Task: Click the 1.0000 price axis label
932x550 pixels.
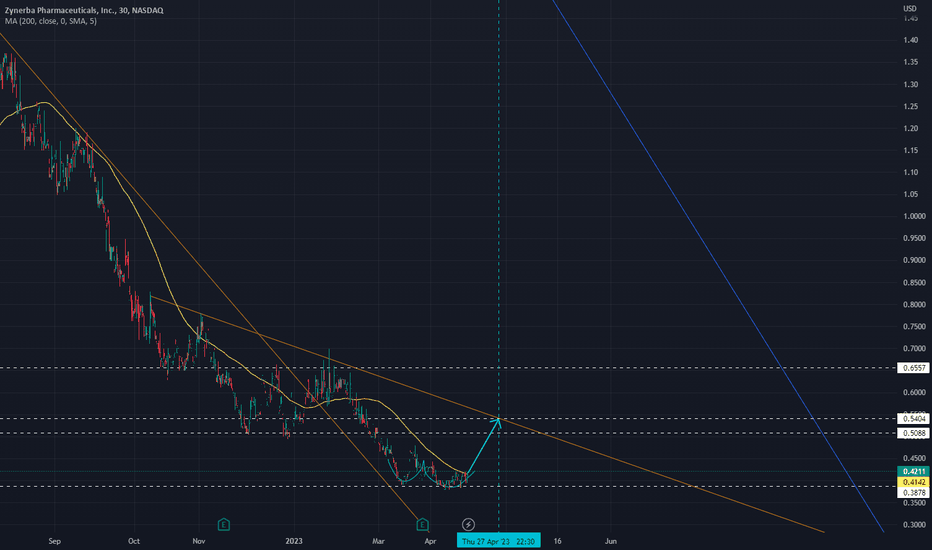Action: tap(914, 216)
